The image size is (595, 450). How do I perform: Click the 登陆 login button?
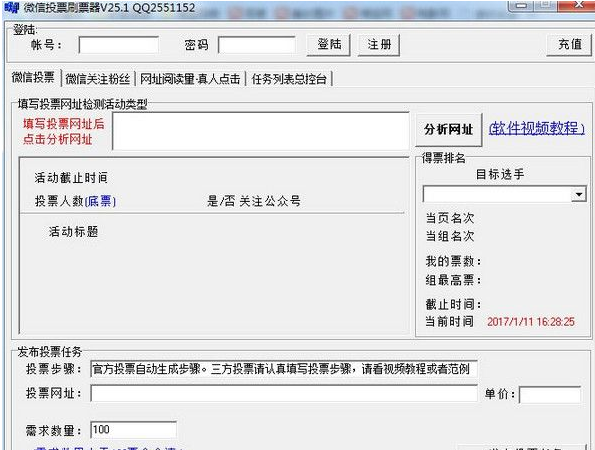329,45
